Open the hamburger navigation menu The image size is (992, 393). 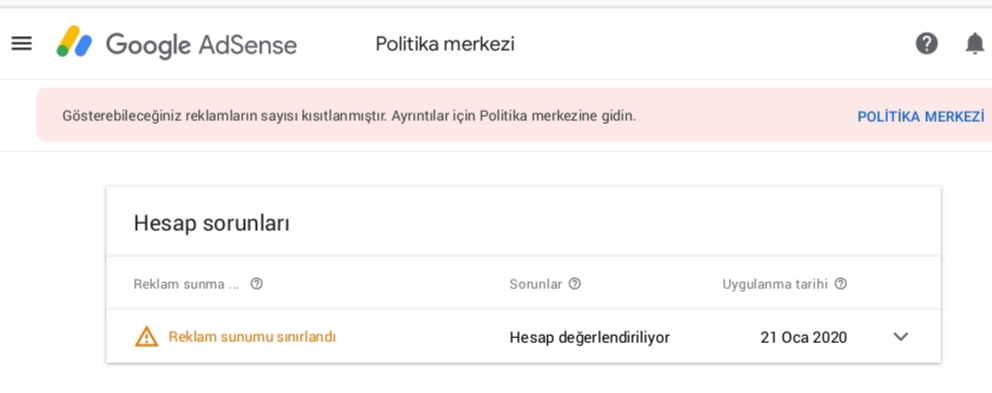pyautogui.click(x=22, y=44)
